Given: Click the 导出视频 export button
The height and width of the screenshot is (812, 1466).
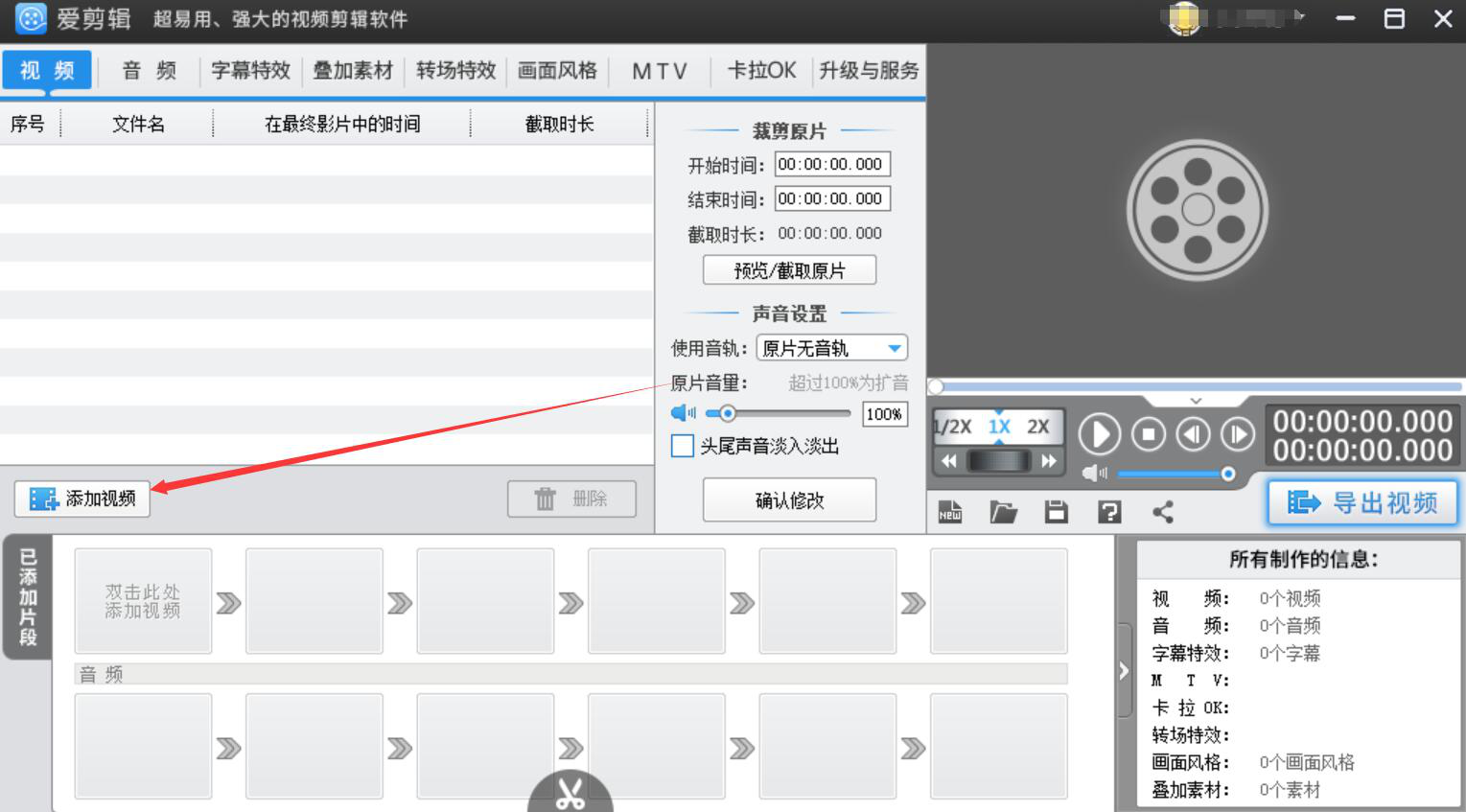Looking at the screenshot, I should pyautogui.click(x=1362, y=502).
